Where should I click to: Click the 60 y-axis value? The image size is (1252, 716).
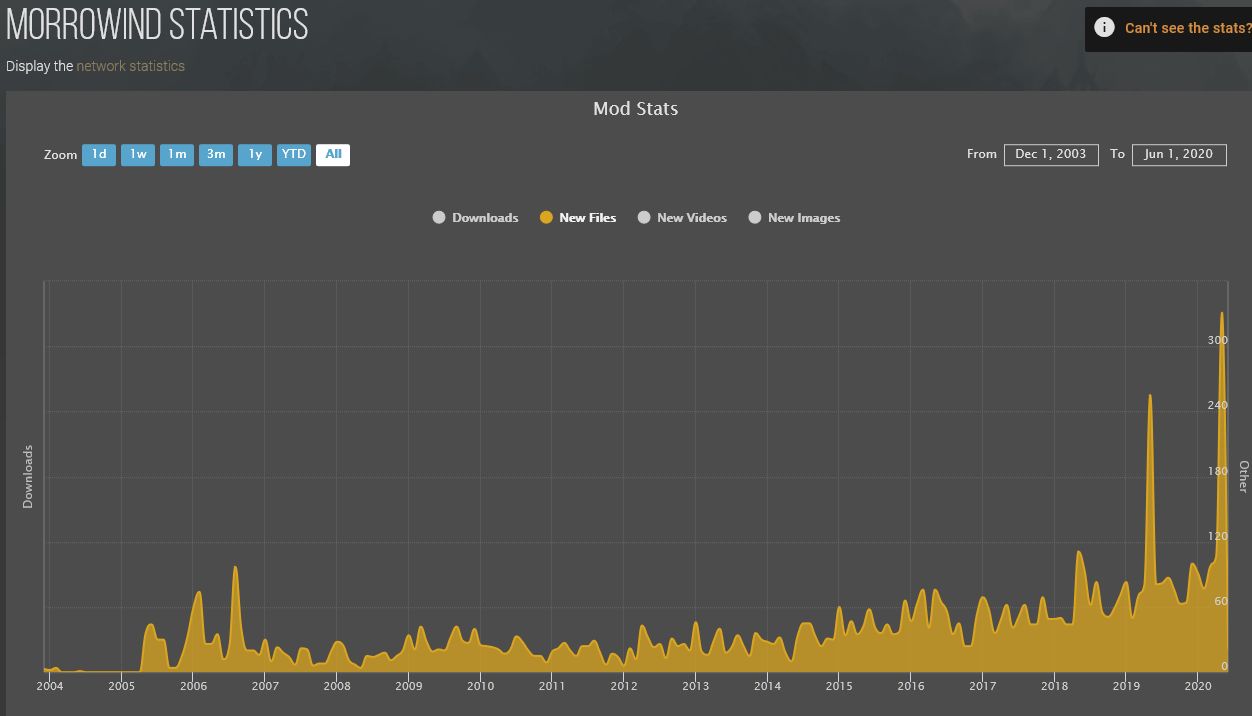tap(1220, 601)
